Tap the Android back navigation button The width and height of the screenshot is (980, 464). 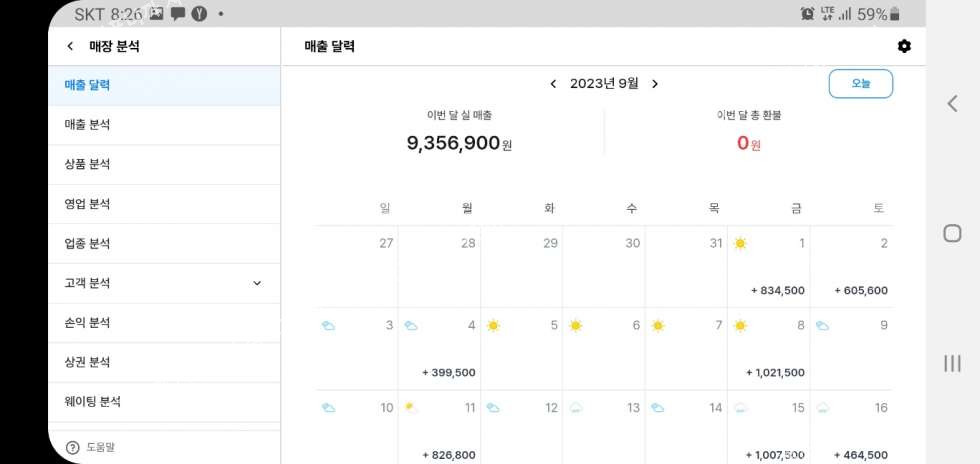(x=952, y=104)
